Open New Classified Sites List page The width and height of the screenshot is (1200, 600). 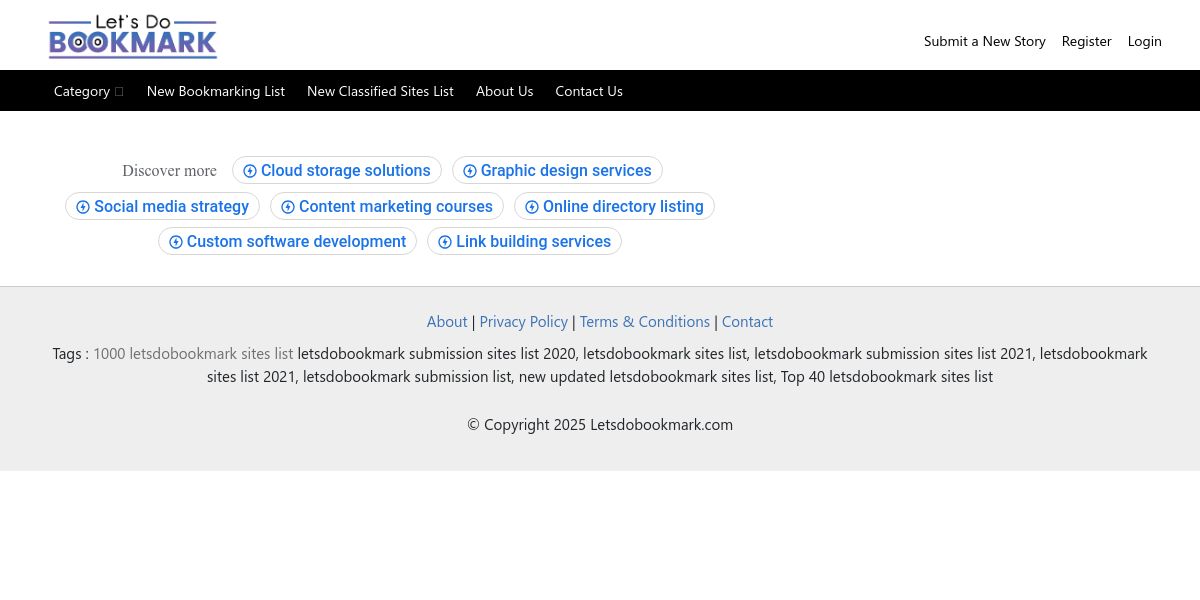(380, 91)
